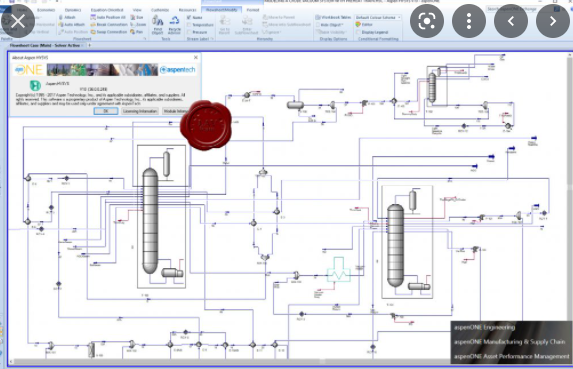Select the Pan tool in the ribbon
This screenshot has width=573, height=369.
pyautogui.click(x=137, y=32)
